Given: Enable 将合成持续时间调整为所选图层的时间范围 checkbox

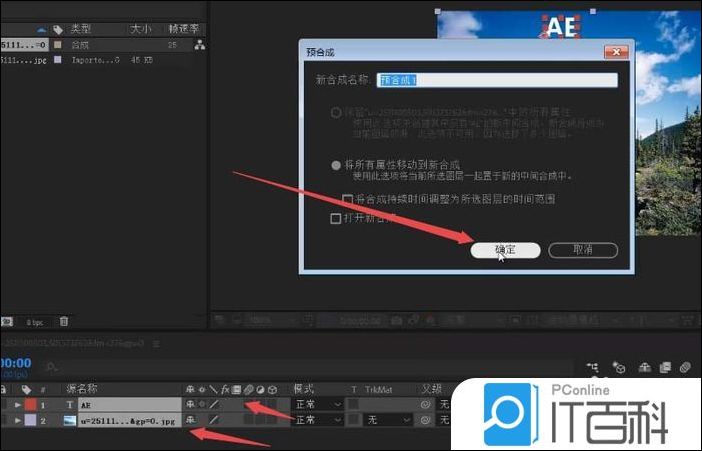Looking at the screenshot, I should click(x=347, y=199).
